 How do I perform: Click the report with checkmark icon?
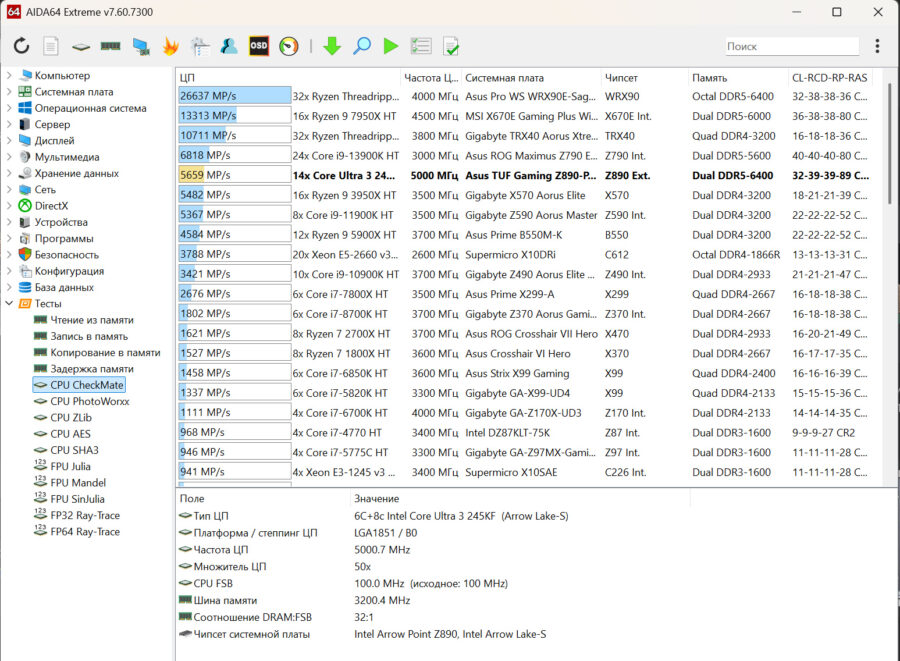(x=451, y=46)
